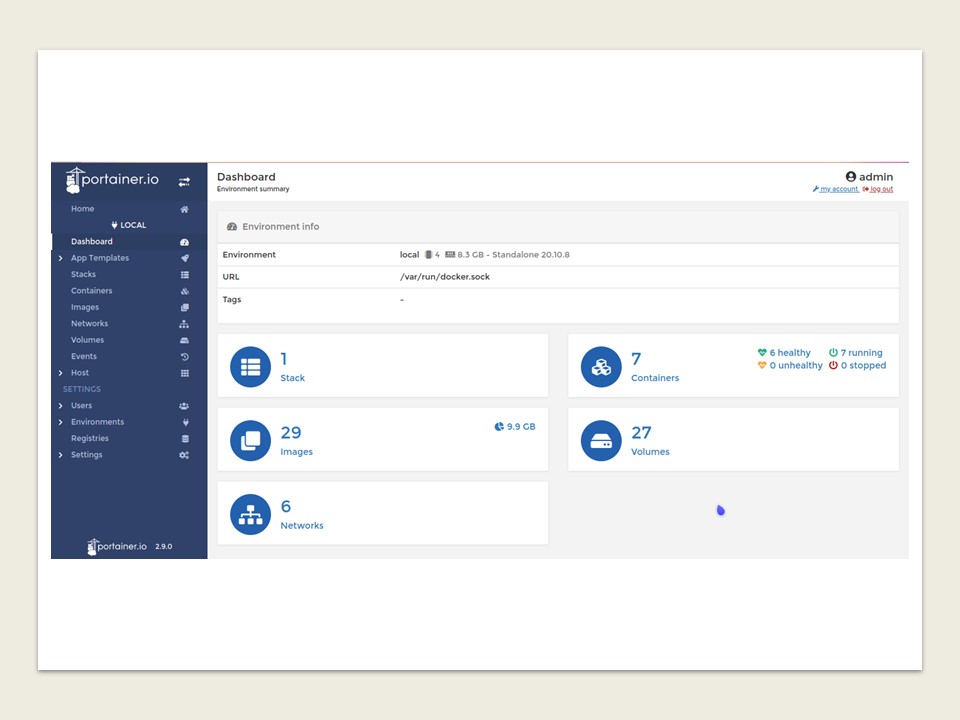Open the Images menu item
This screenshot has height=720, width=960.
(x=85, y=308)
